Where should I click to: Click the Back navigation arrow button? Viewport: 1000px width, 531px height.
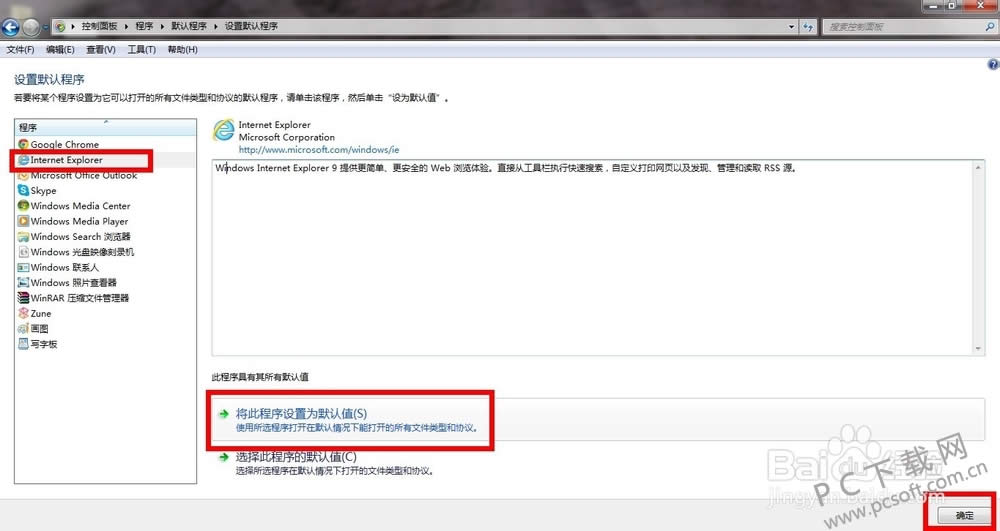[12, 25]
